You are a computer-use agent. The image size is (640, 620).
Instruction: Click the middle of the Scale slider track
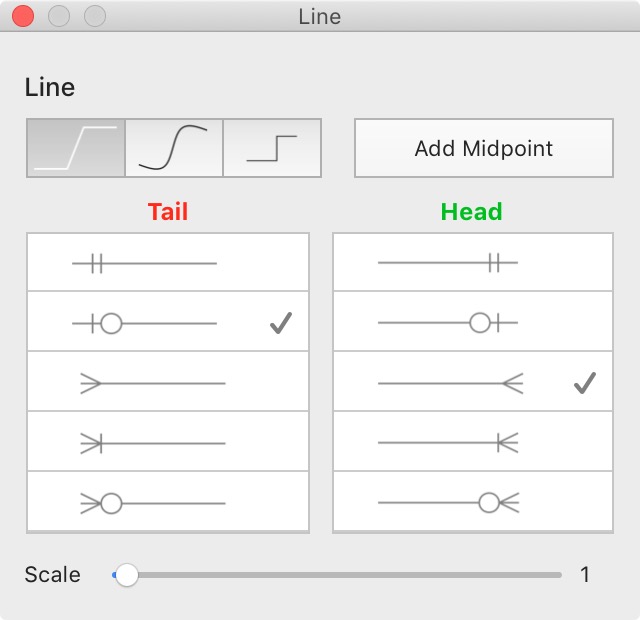[337, 575]
